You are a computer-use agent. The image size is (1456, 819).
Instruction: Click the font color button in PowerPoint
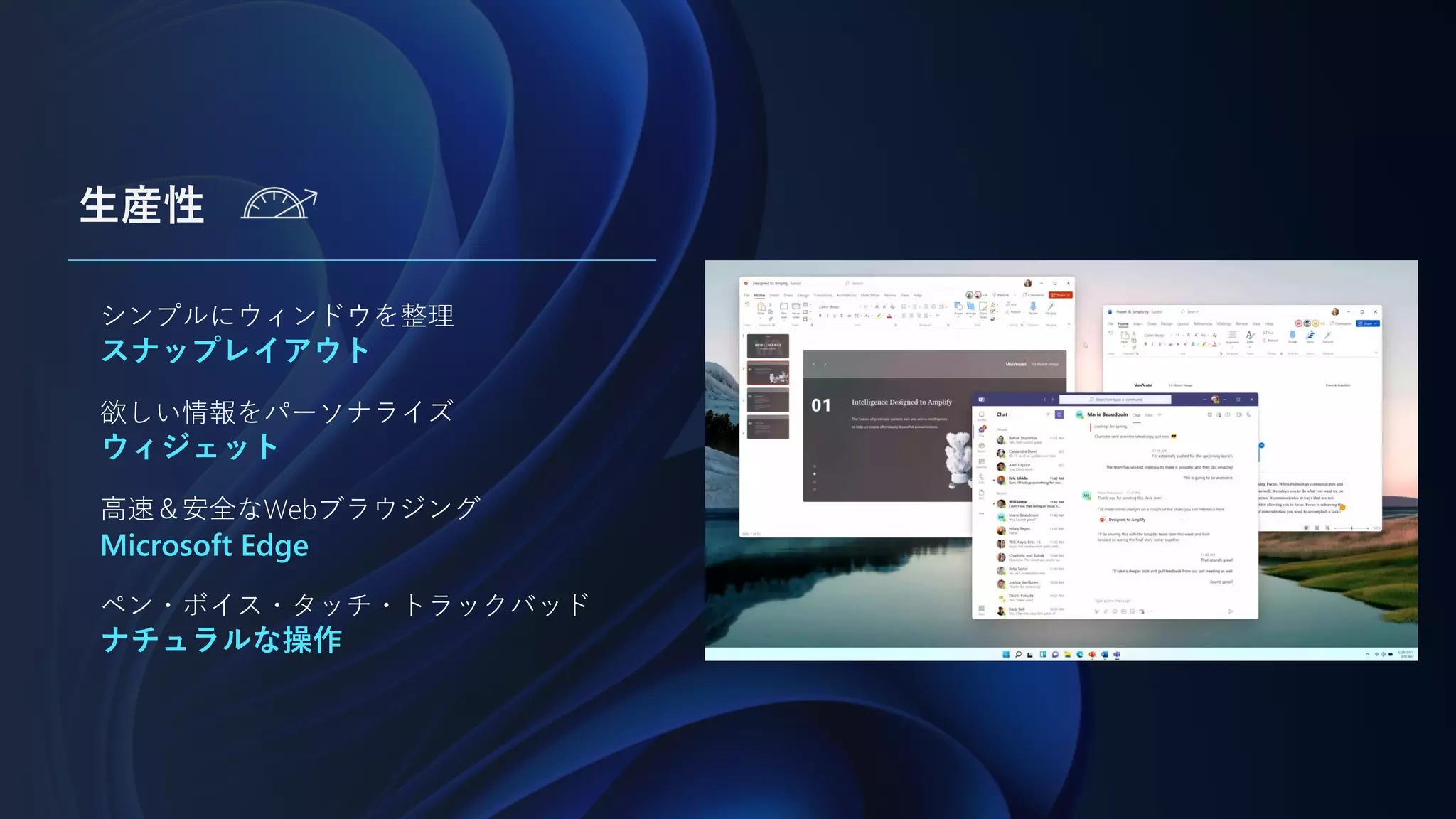[x=889, y=316]
